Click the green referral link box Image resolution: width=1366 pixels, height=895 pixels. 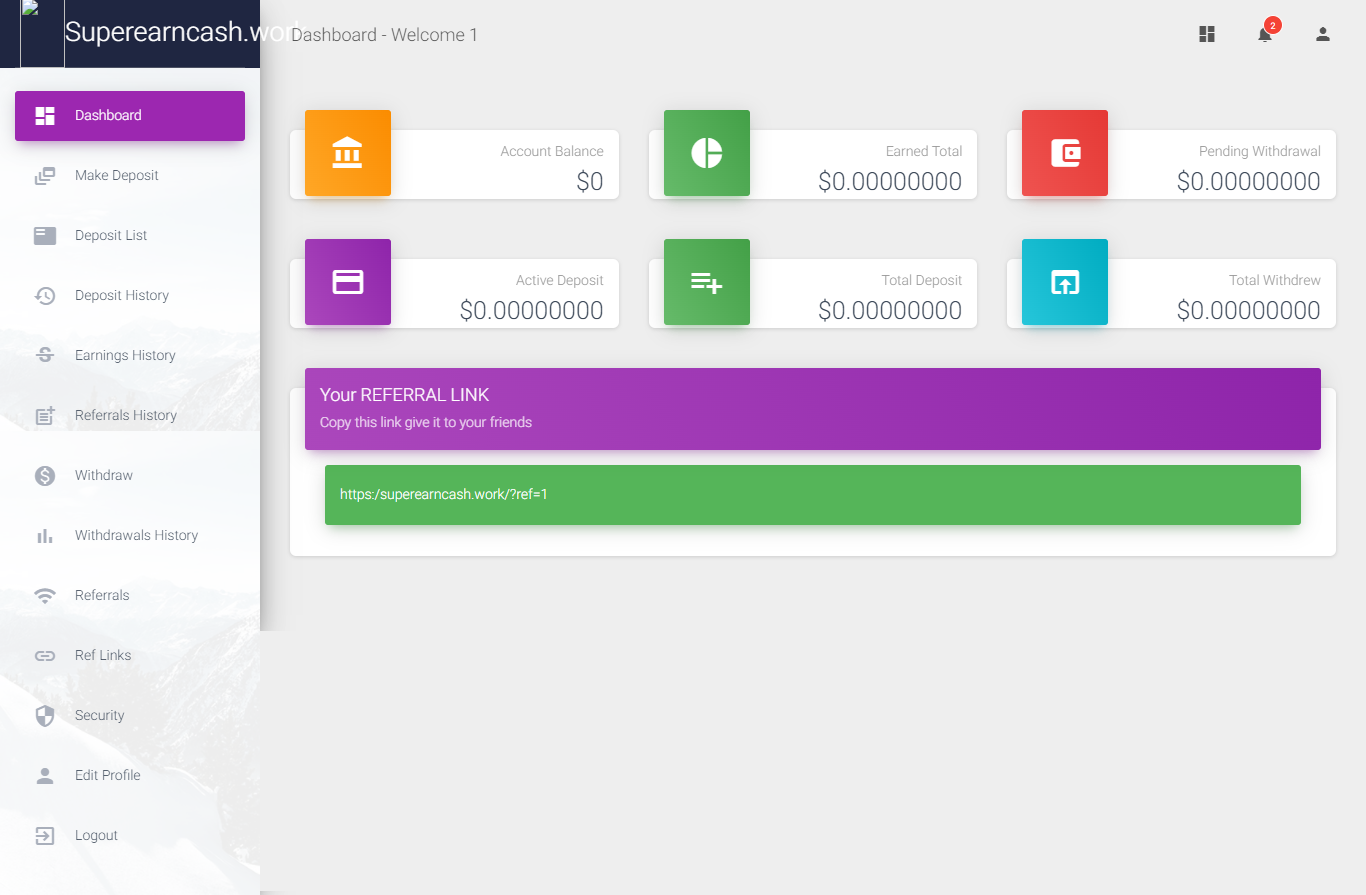[x=812, y=495]
